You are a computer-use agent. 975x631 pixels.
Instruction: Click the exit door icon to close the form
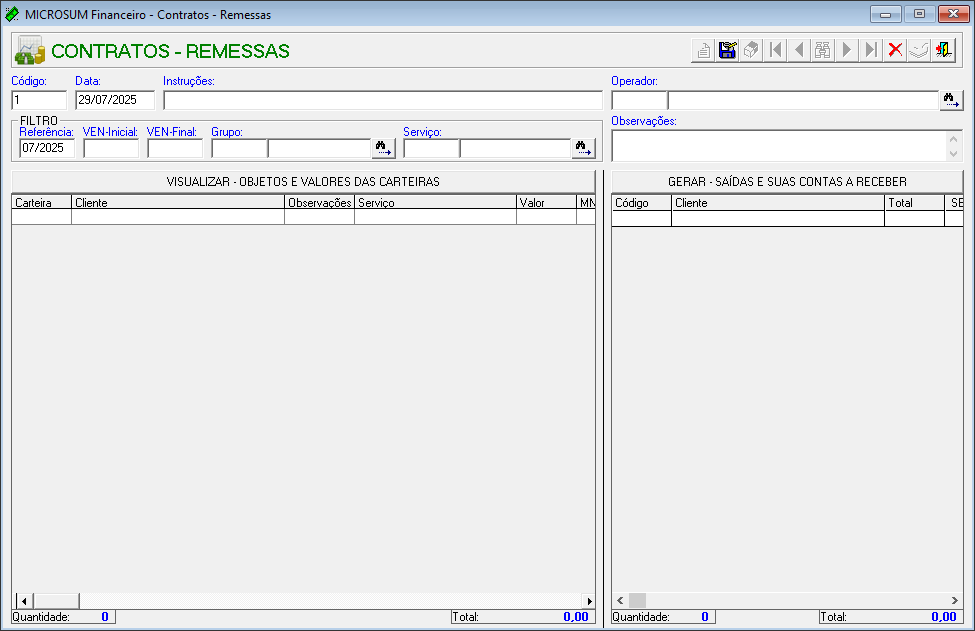point(943,49)
